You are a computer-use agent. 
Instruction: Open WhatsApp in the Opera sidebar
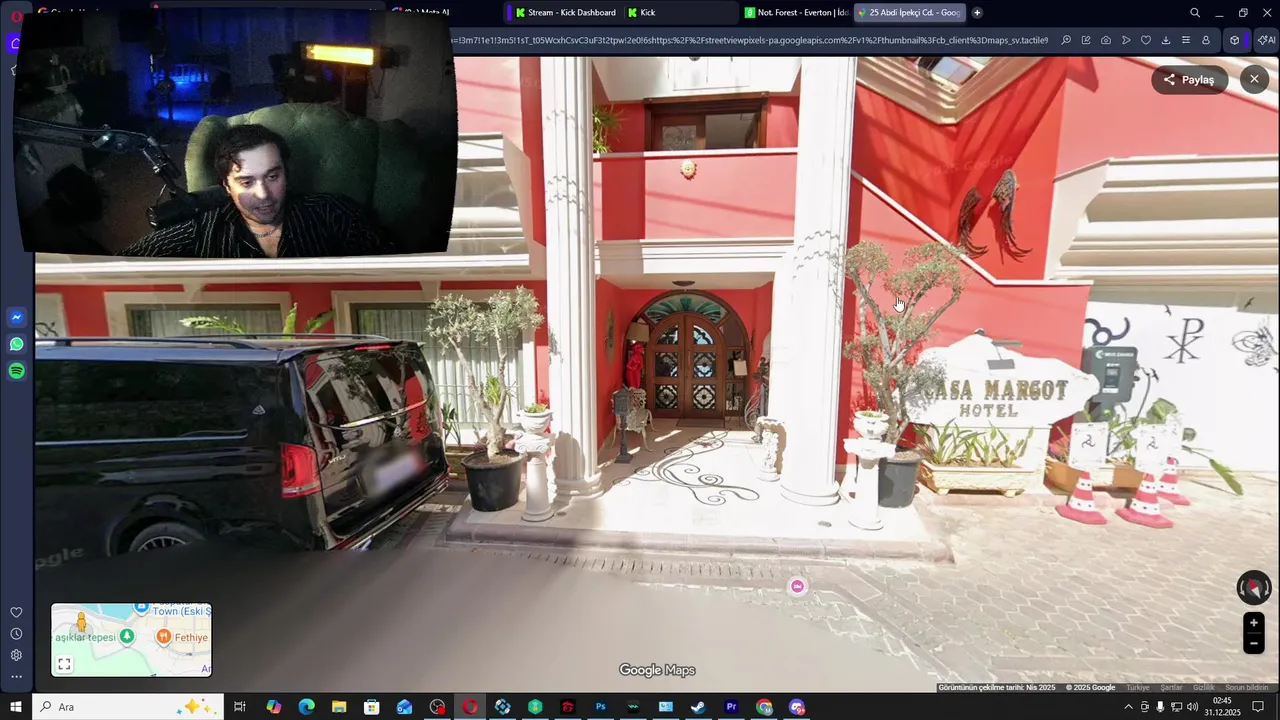[16, 344]
